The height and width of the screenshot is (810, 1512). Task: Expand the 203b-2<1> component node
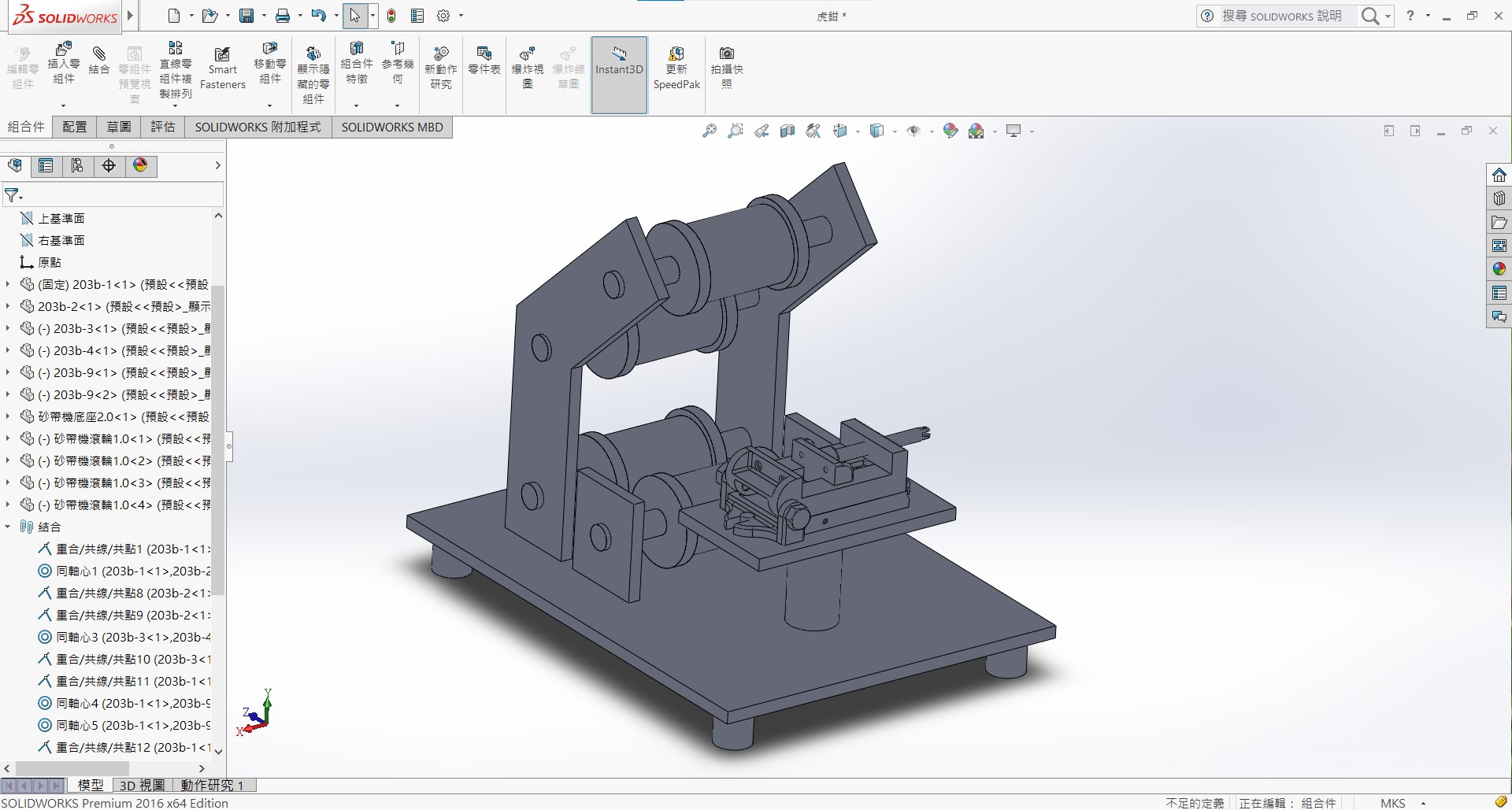[x=8, y=306]
